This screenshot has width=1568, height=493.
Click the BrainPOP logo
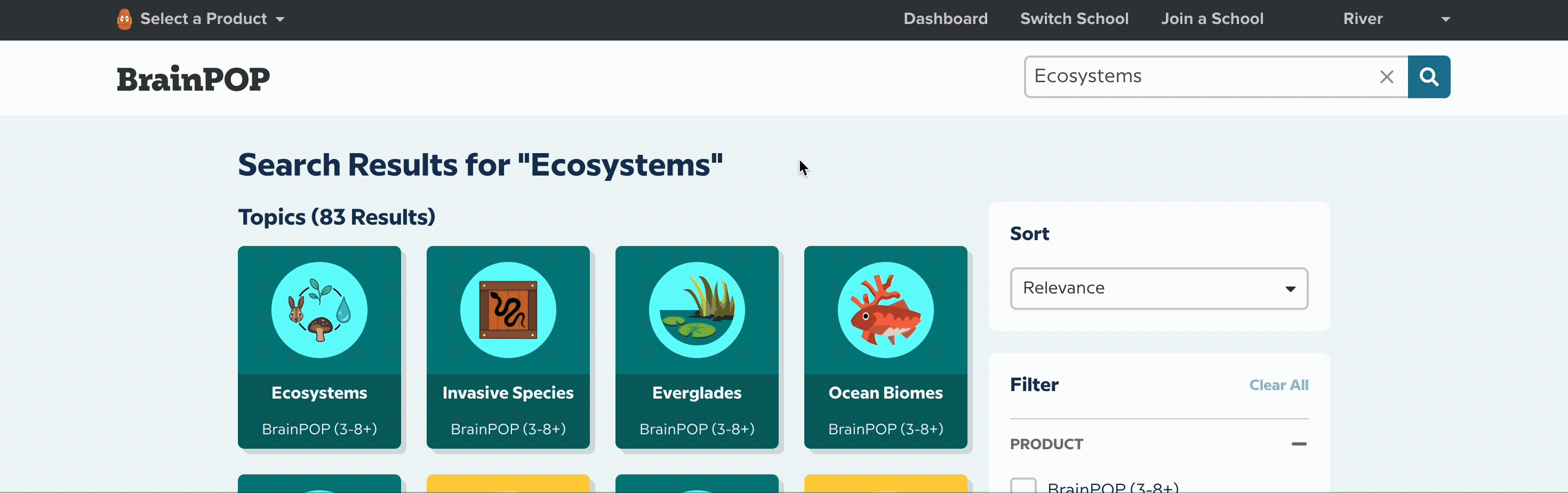point(193,78)
